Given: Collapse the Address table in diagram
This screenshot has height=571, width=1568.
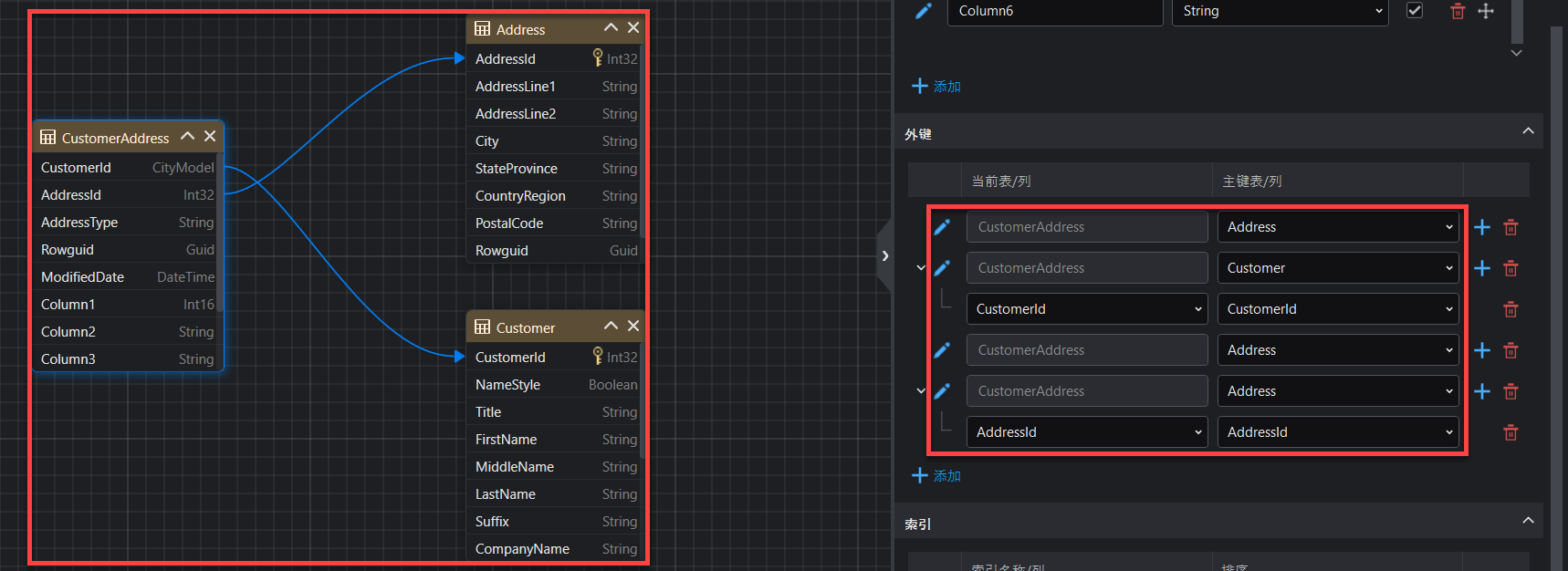Looking at the screenshot, I should 611,28.
